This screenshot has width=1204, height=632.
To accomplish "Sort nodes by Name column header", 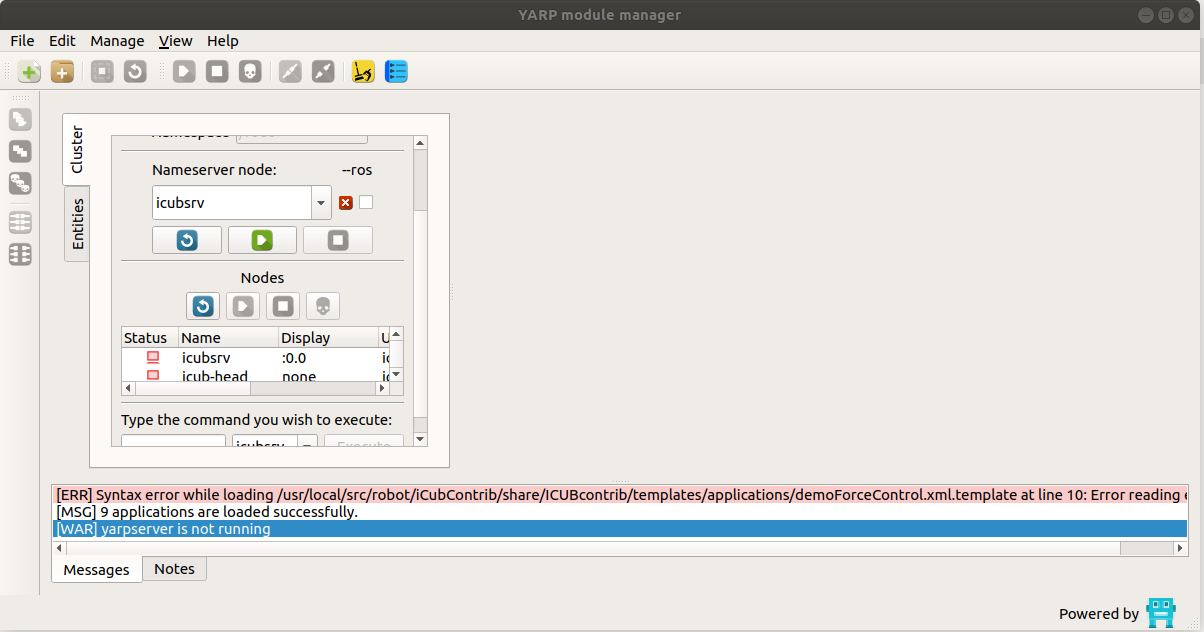I will point(227,338).
